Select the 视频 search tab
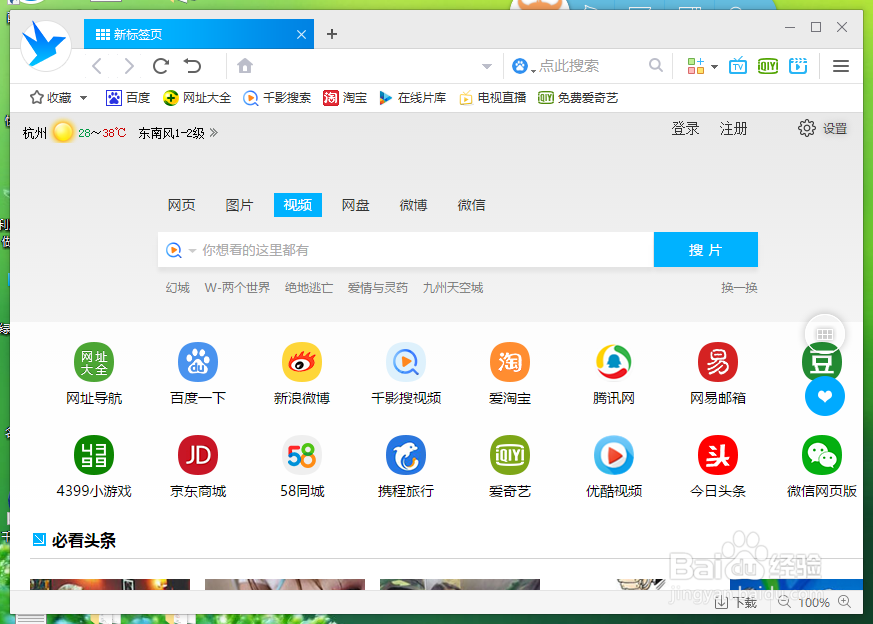The image size is (873, 624). click(298, 205)
